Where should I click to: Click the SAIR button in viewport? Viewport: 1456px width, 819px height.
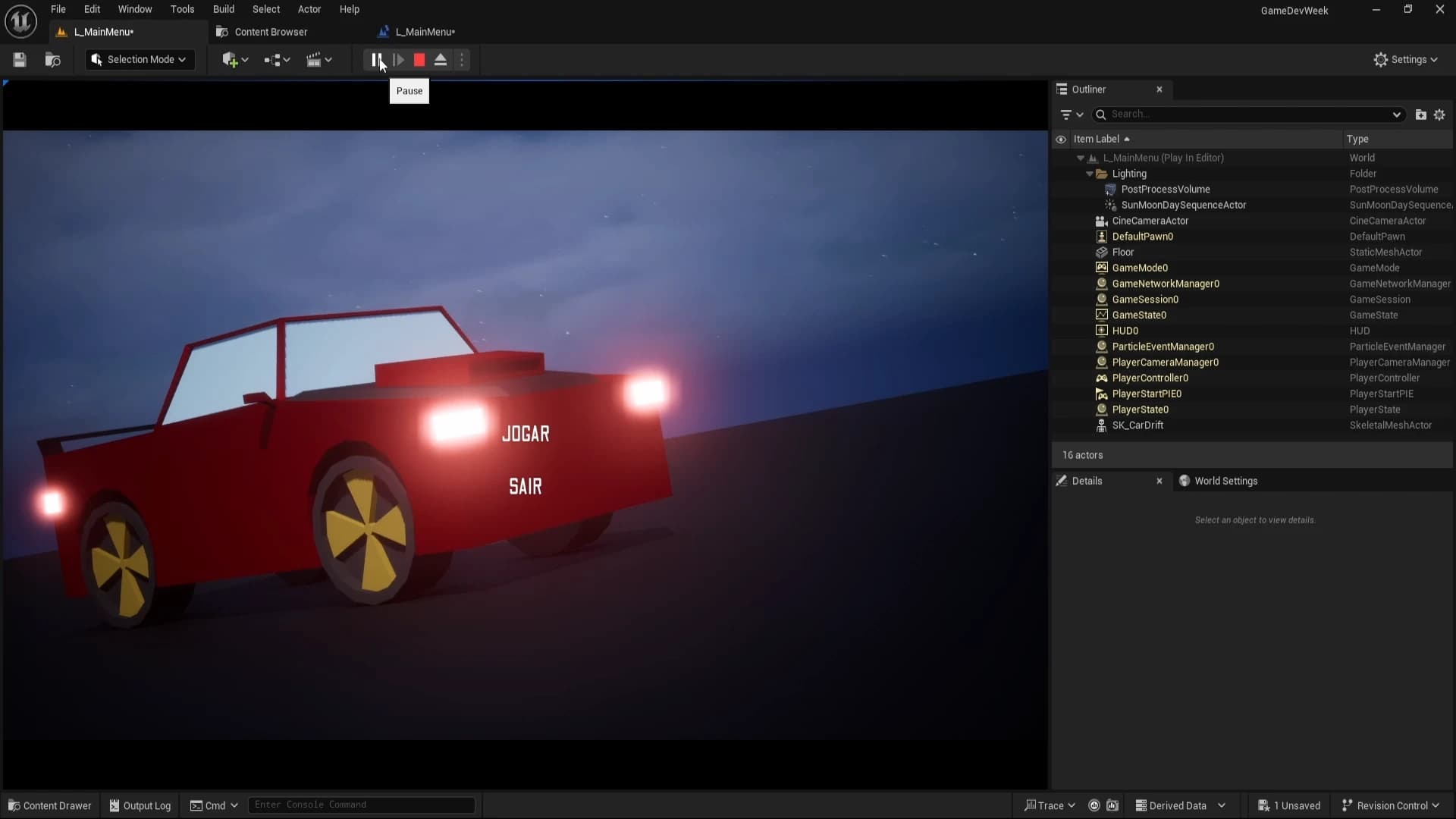(x=526, y=486)
